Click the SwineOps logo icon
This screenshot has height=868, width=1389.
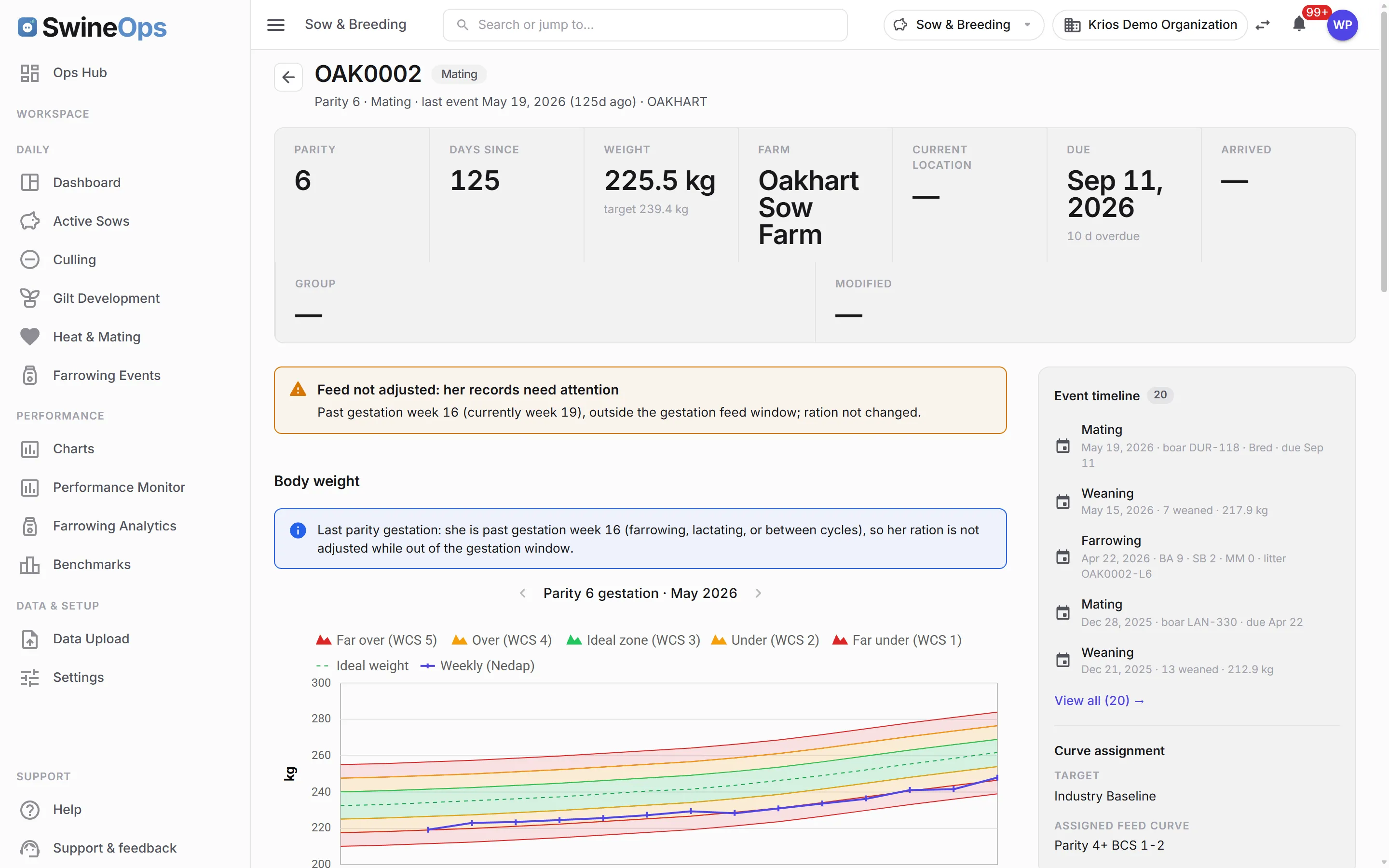[27, 27]
